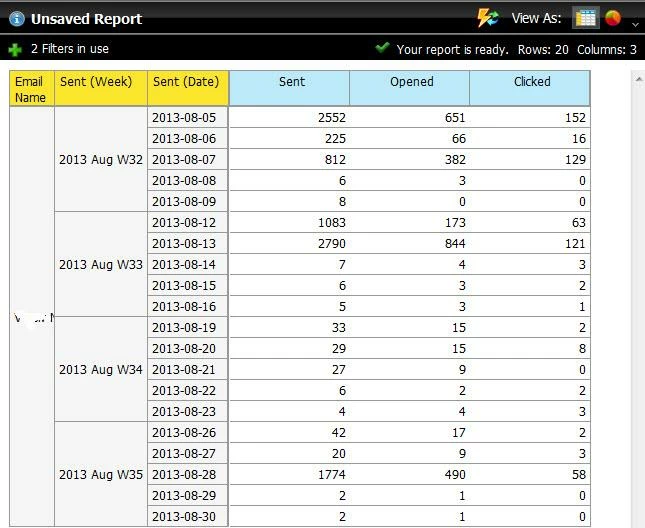
Task: Click the lightning refresh report icon
Action: click(487, 18)
